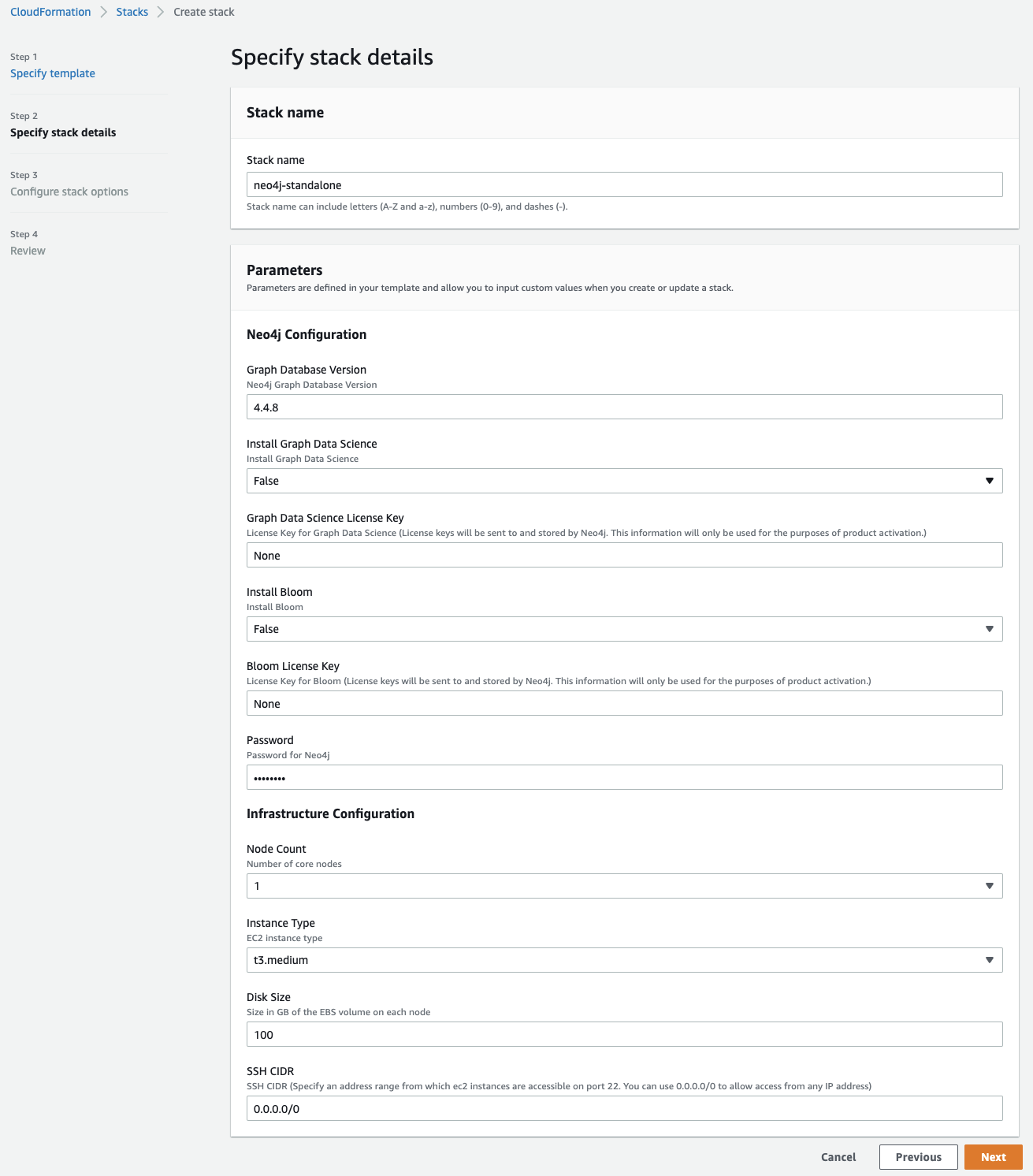The height and width of the screenshot is (1176, 1033).
Task: Select Step 3 Configure stack options
Action: pyautogui.click(x=69, y=192)
